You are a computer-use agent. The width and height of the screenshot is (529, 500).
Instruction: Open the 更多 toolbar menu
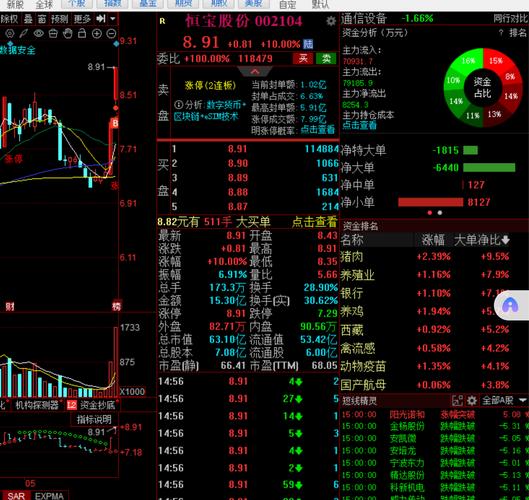pyautogui.click(x=82, y=19)
